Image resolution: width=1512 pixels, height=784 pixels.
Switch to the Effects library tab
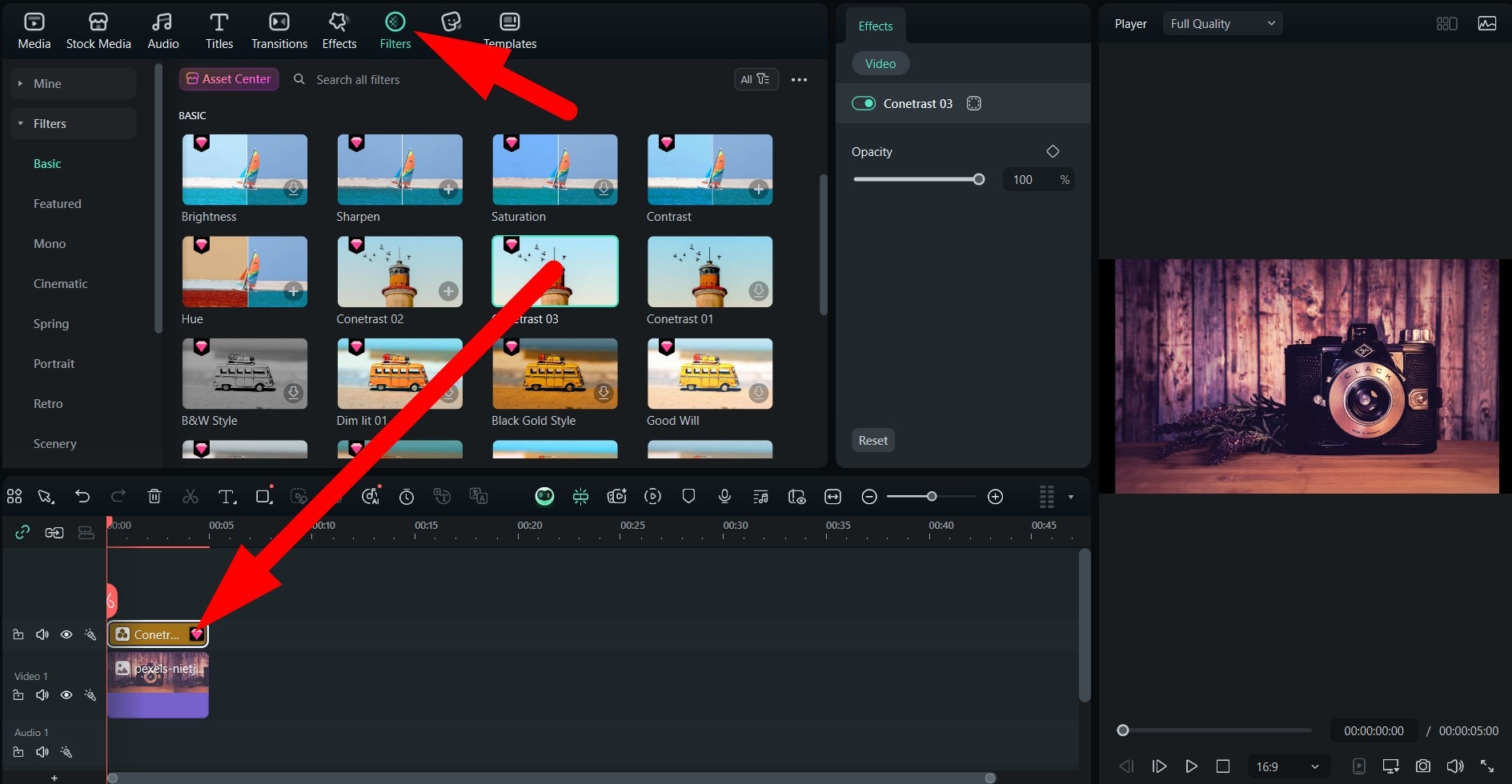coord(339,31)
